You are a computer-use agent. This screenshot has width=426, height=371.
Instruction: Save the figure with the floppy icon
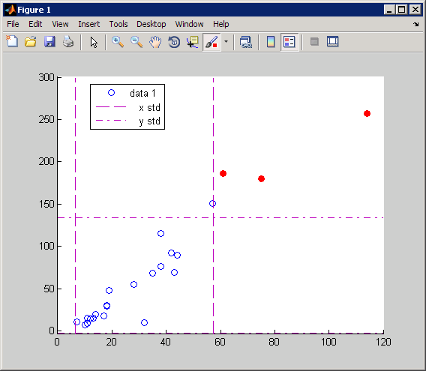tap(50, 42)
